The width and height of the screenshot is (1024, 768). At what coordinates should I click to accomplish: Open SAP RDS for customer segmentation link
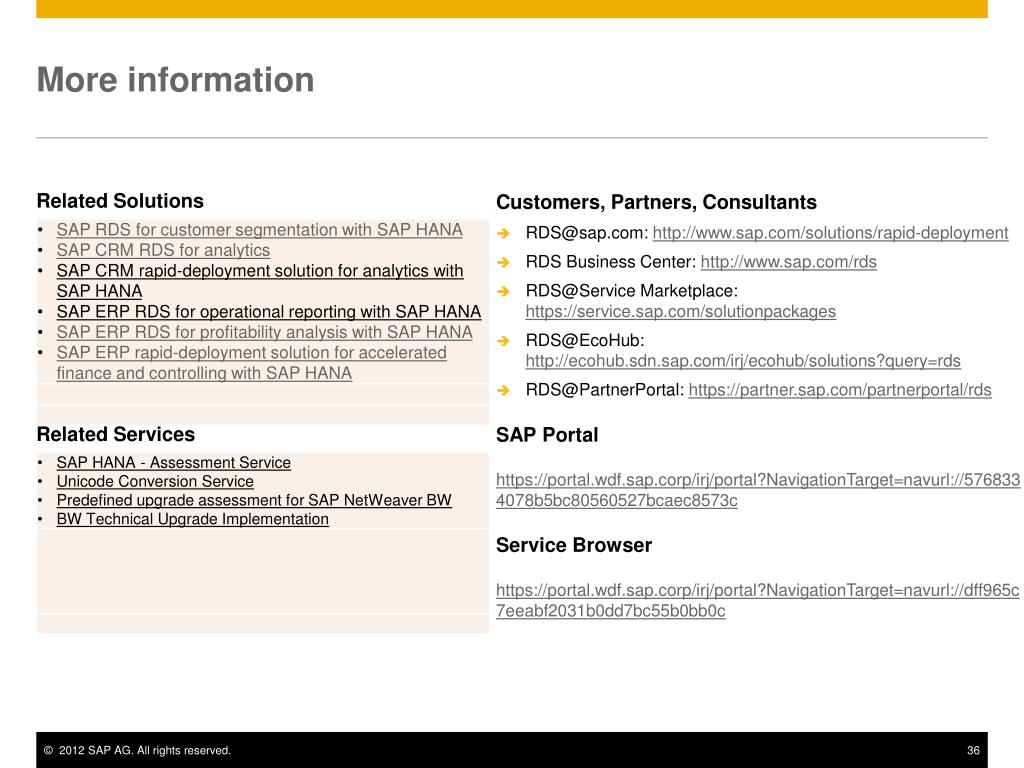[259, 230]
